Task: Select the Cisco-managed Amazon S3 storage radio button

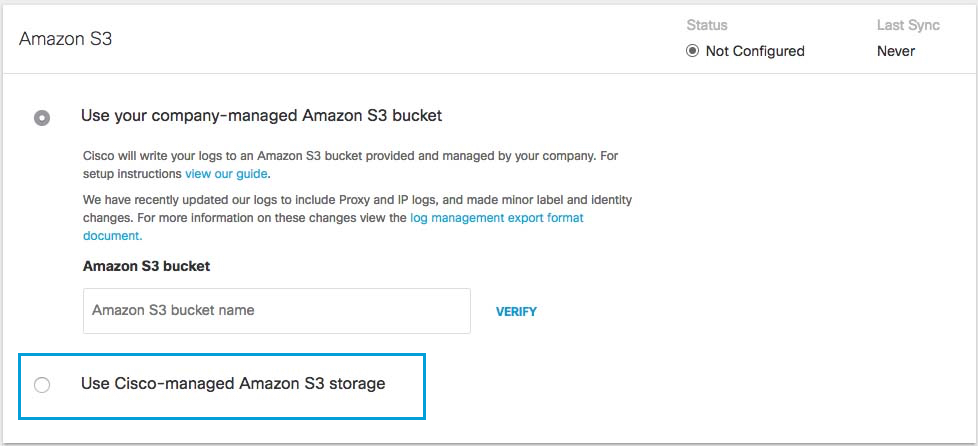Action: 42,385
